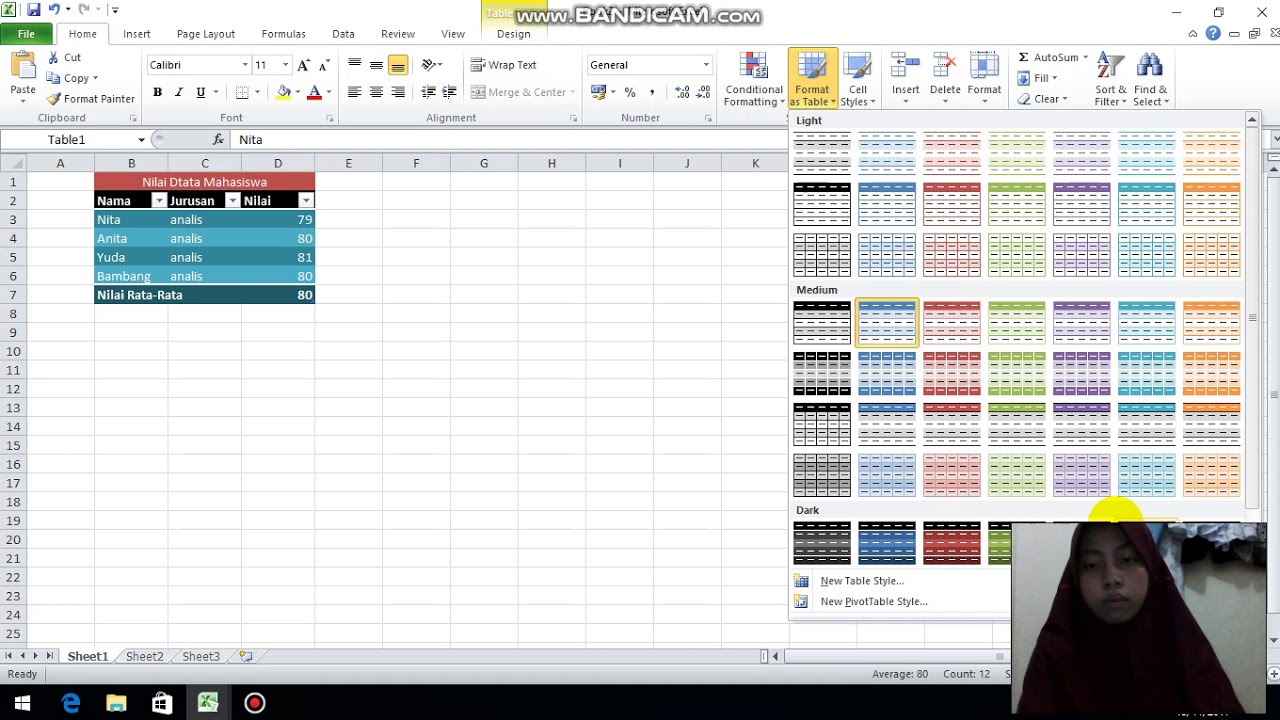This screenshot has height=720, width=1280.
Task: Switch to the Design tab
Action: point(514,34)
